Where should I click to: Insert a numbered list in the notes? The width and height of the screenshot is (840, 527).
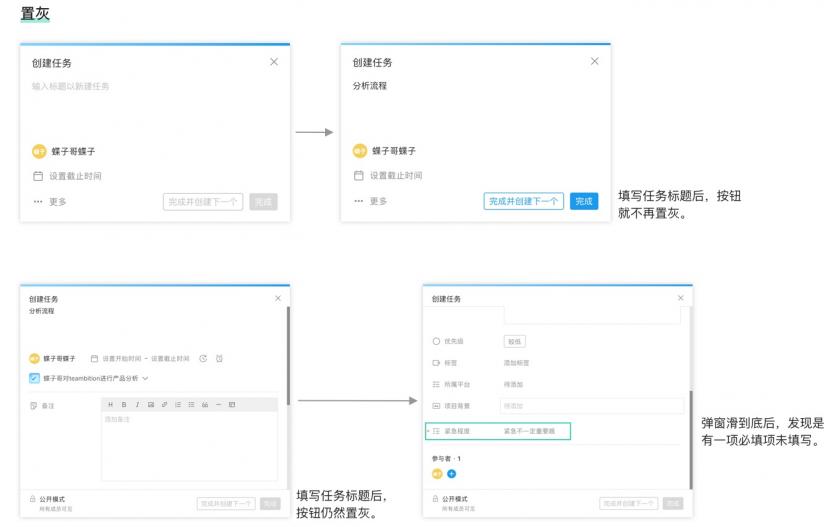tap(178, 404)
